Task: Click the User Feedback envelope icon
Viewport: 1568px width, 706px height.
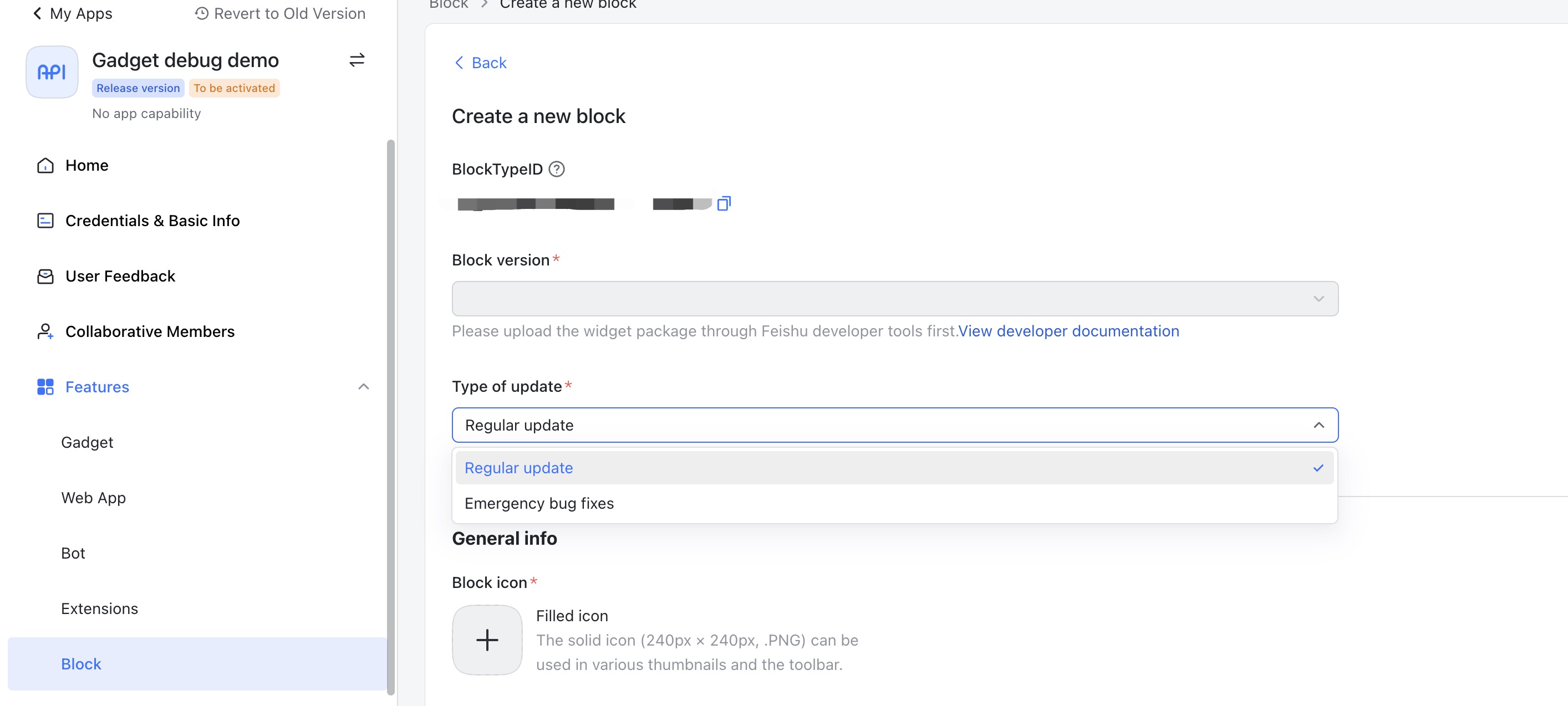Action: [x=44, y=276]
